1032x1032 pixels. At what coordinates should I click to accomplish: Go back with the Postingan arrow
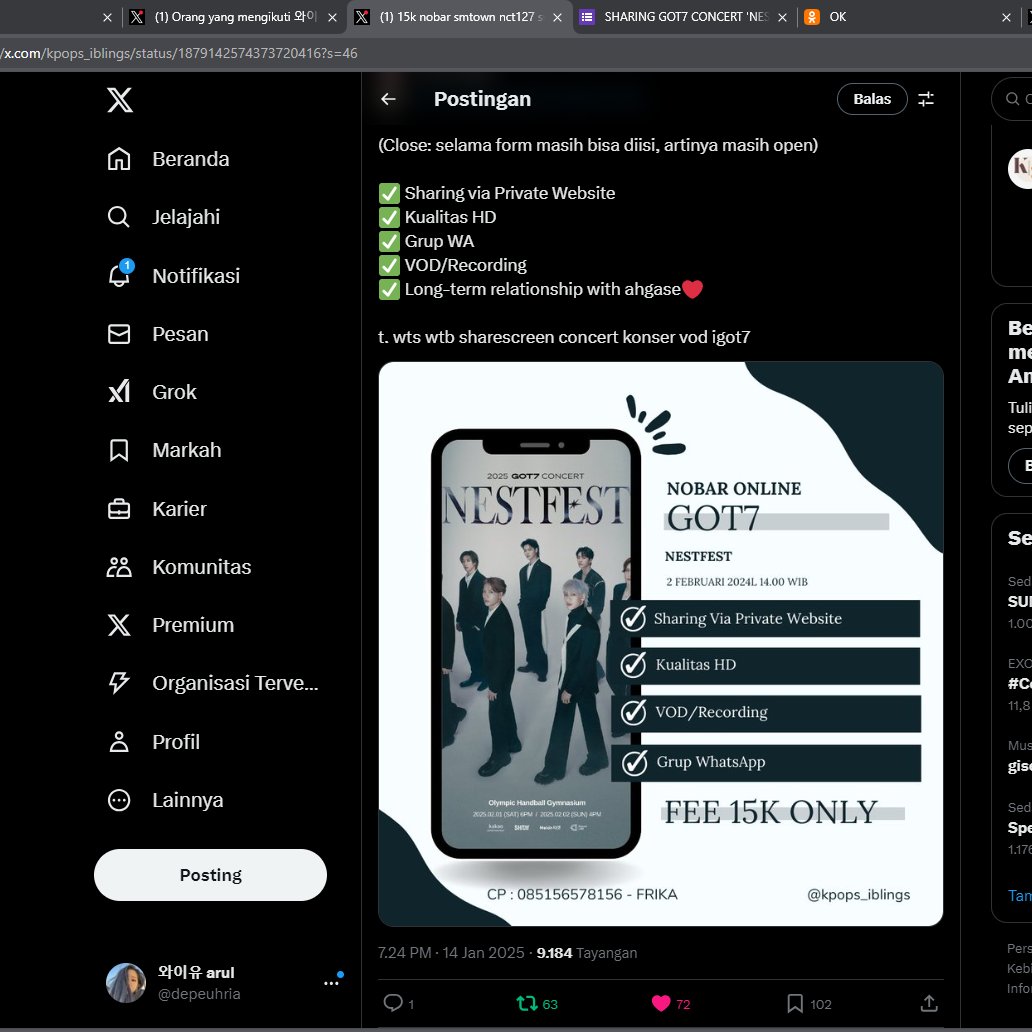388,99
